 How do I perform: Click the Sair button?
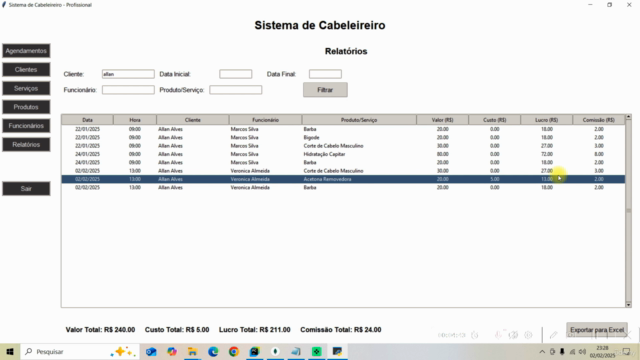[26, 189]
